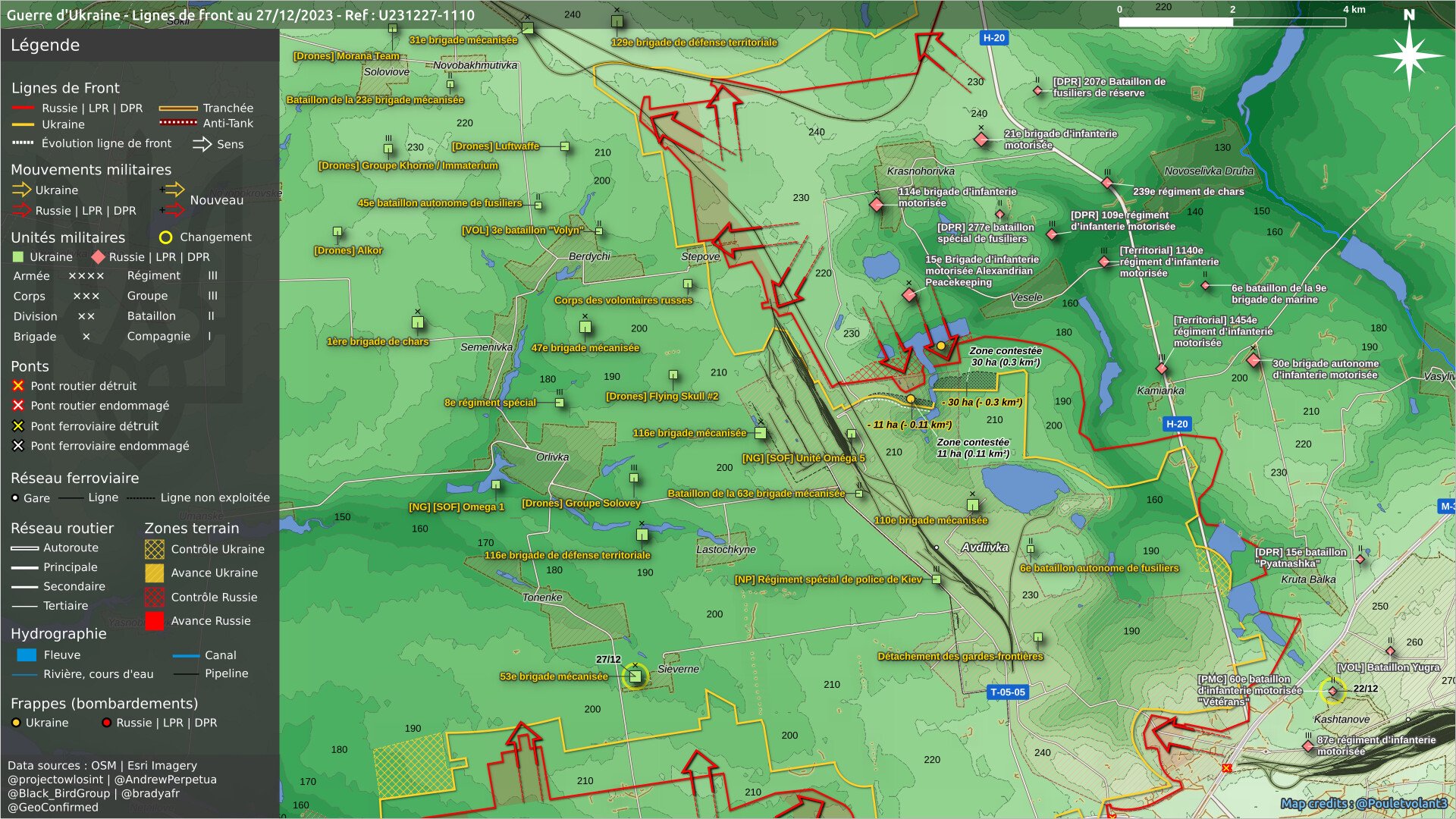Click the "Corps des volontaires russes" label

pos(623,300)
